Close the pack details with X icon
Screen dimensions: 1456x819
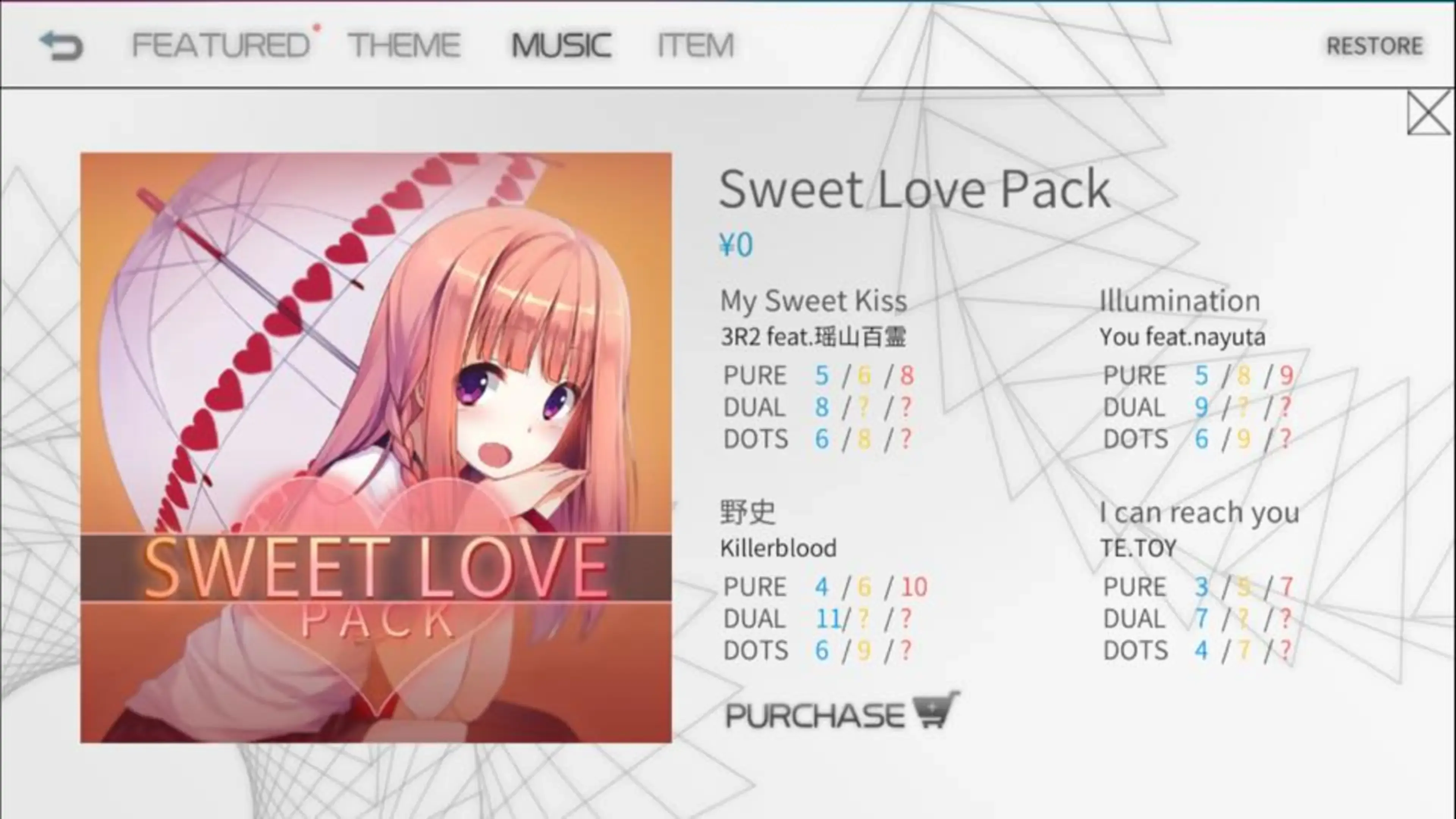pyautogui.click(x=1429, y=114)
